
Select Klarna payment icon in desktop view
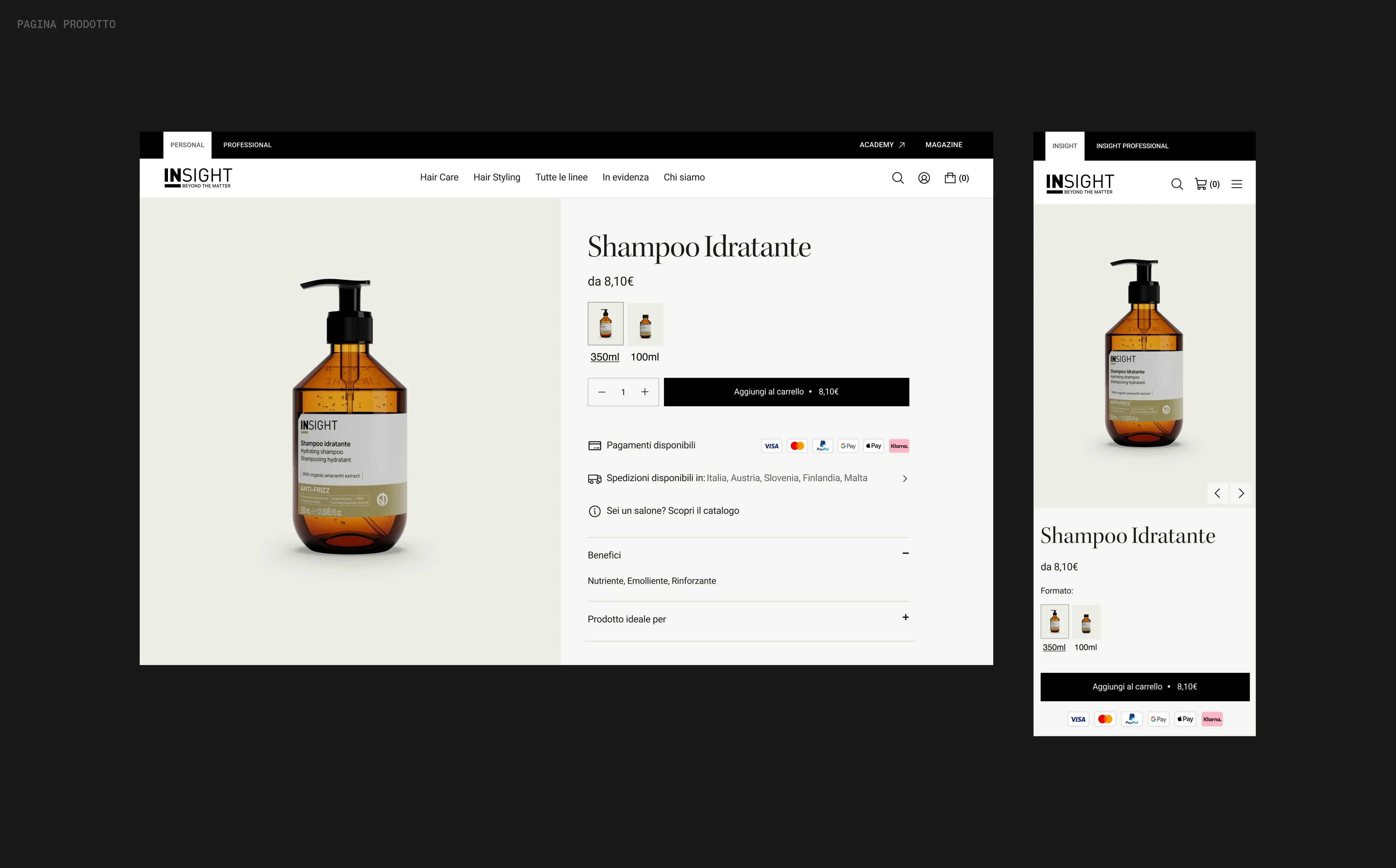tap(899, 446)
